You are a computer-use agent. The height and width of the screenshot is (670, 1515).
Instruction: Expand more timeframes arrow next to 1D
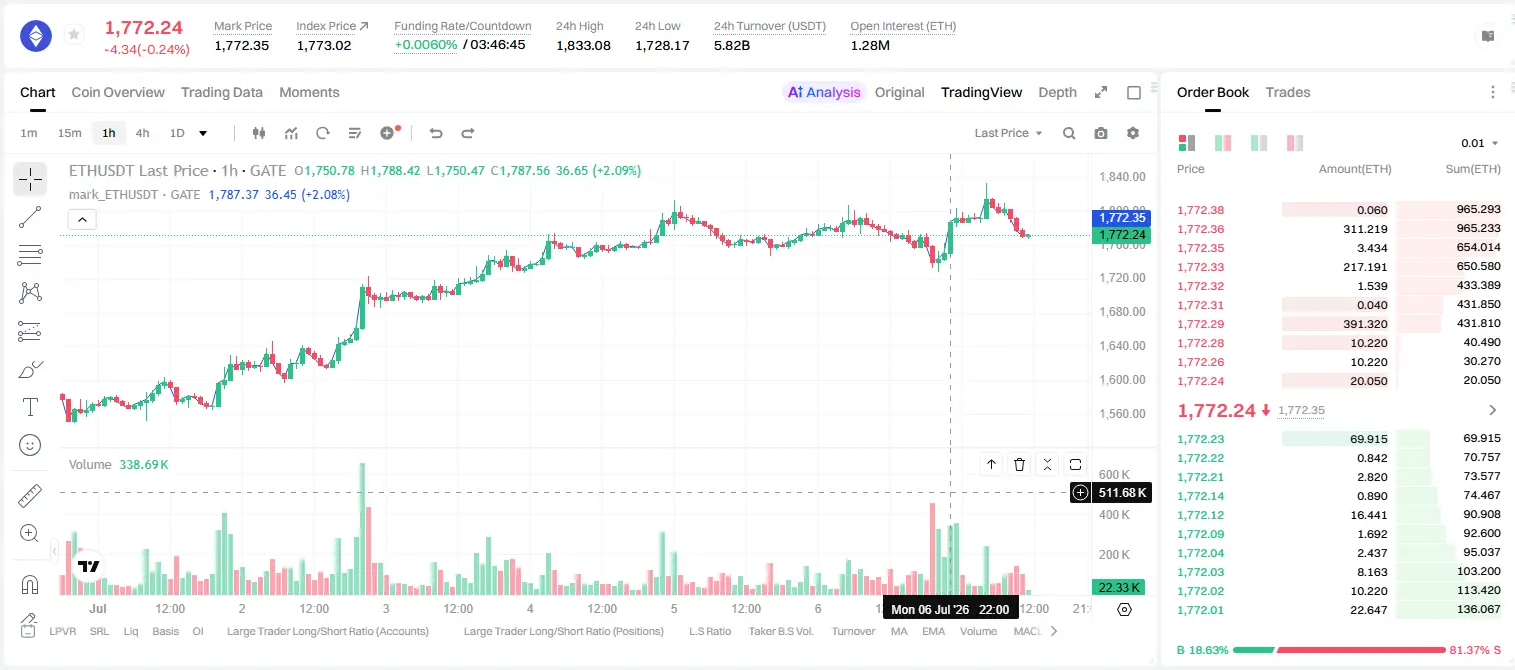click(x=203, y=133)
